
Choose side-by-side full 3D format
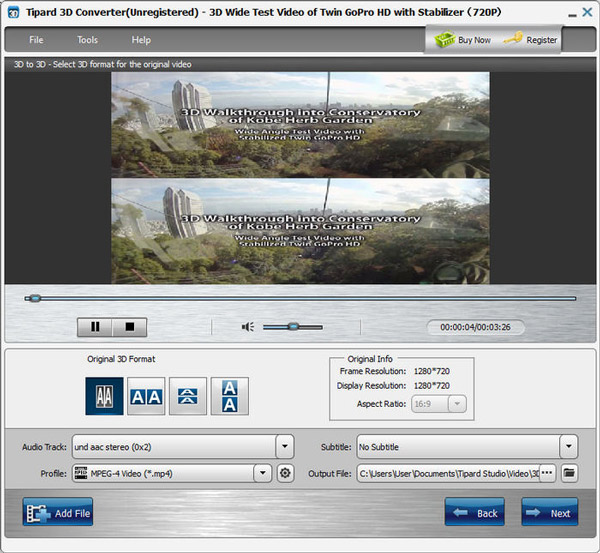pos(146,396)
